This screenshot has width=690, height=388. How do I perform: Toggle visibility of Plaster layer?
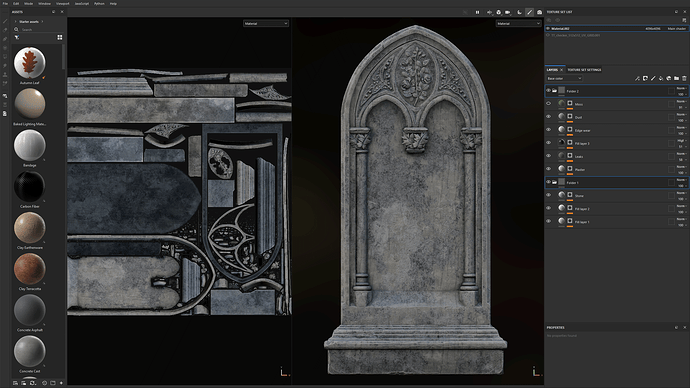(x=548, y=168)
